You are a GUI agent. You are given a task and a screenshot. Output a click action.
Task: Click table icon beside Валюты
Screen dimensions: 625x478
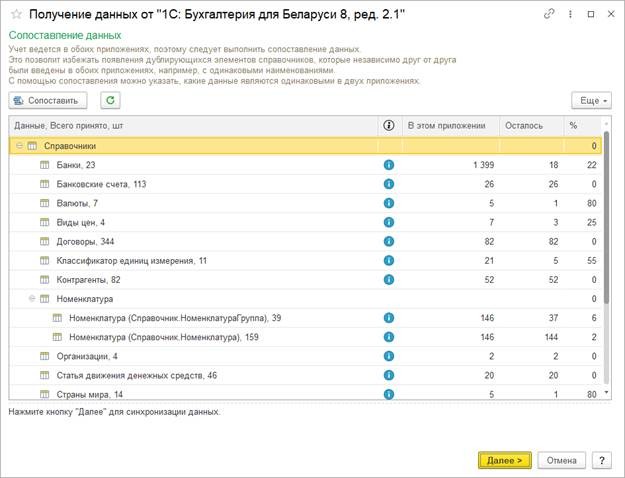(45, 203)
